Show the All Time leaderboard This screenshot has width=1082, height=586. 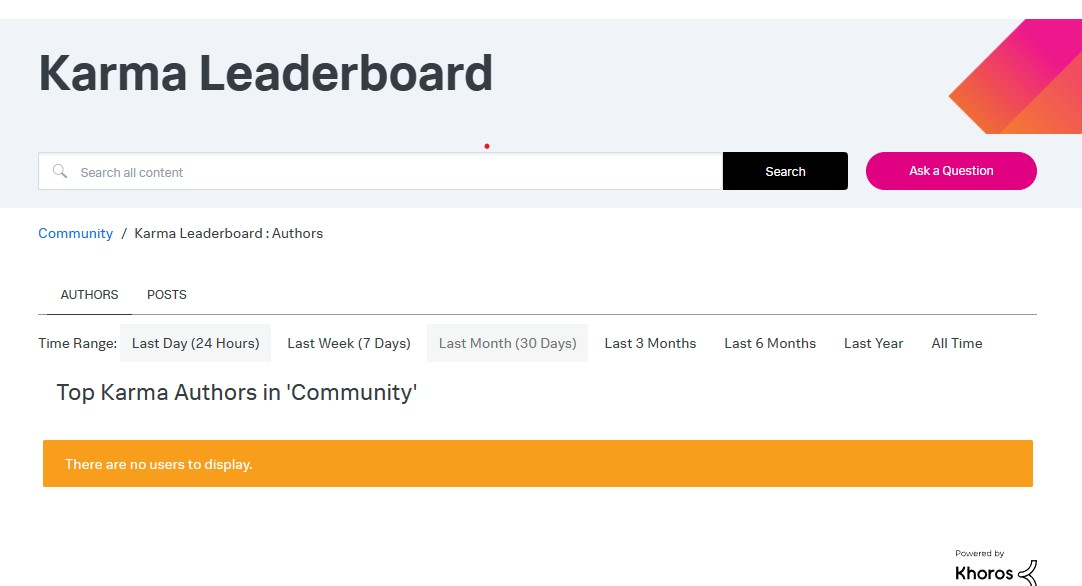coord(957,343)
